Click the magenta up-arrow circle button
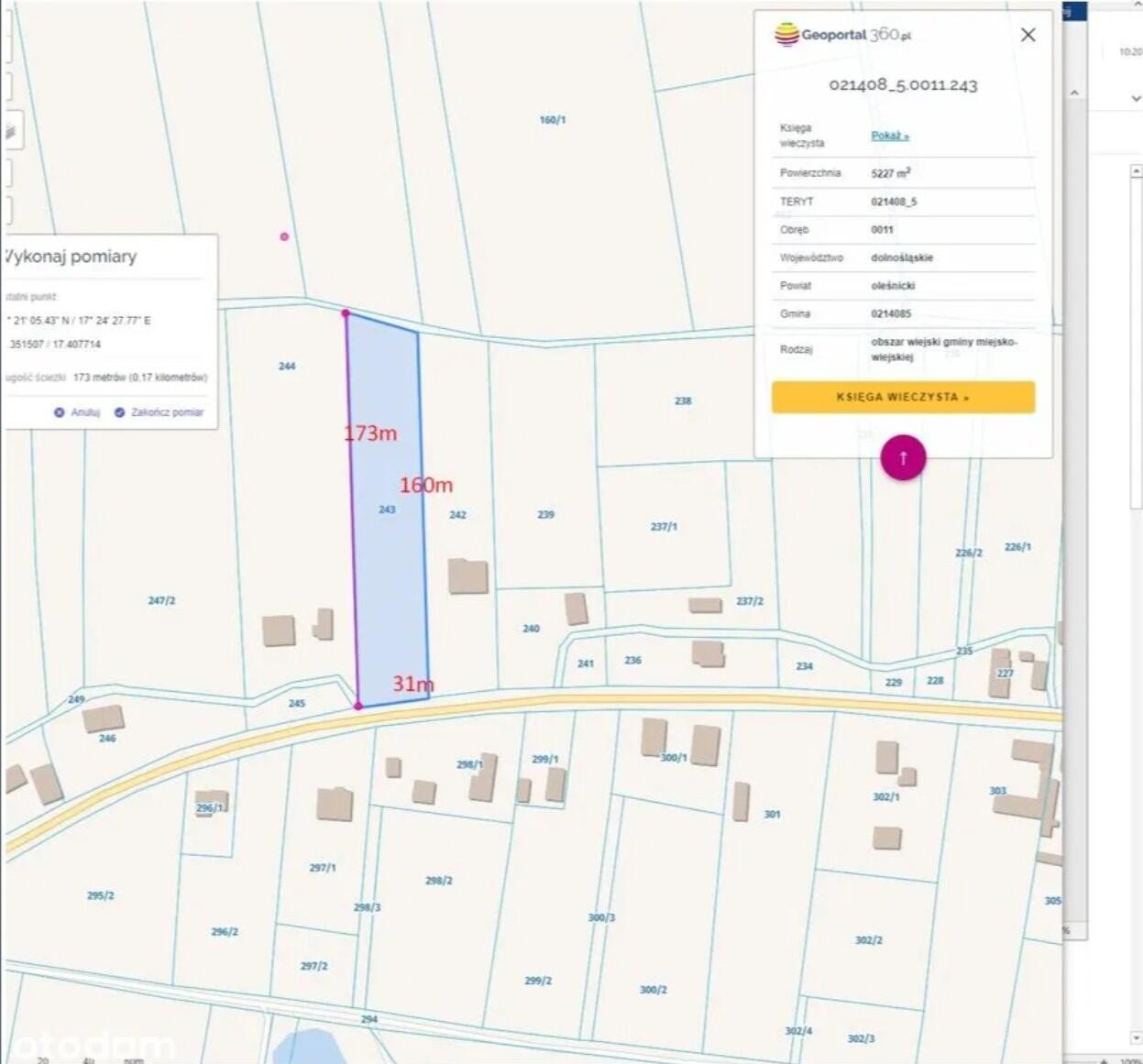This screenshot has width=1143, height=1064. (x=903, y=457)
